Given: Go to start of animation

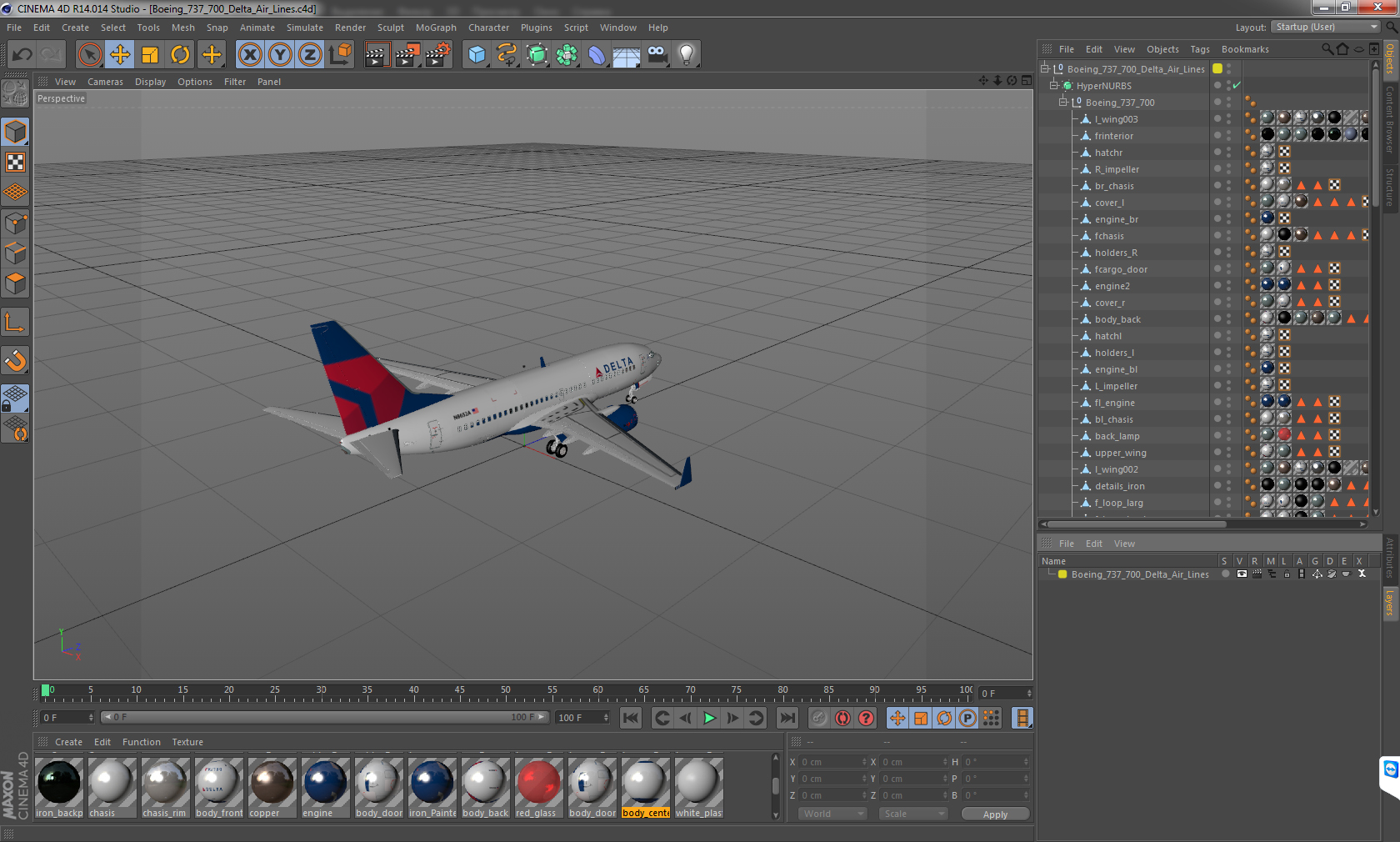Looking at the screenshot, I should coord(631,718).
